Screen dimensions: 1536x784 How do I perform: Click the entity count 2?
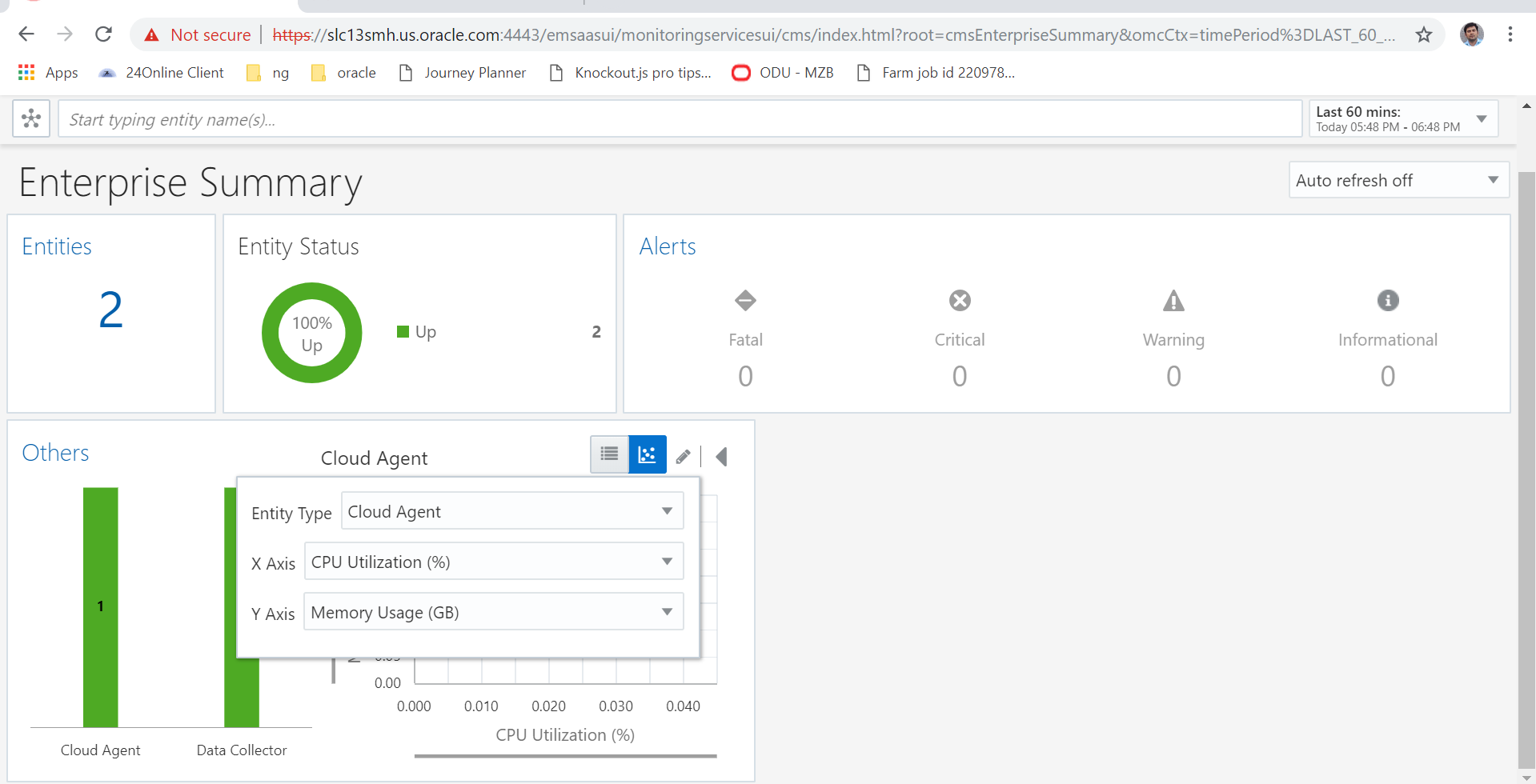tap(111, 310)
